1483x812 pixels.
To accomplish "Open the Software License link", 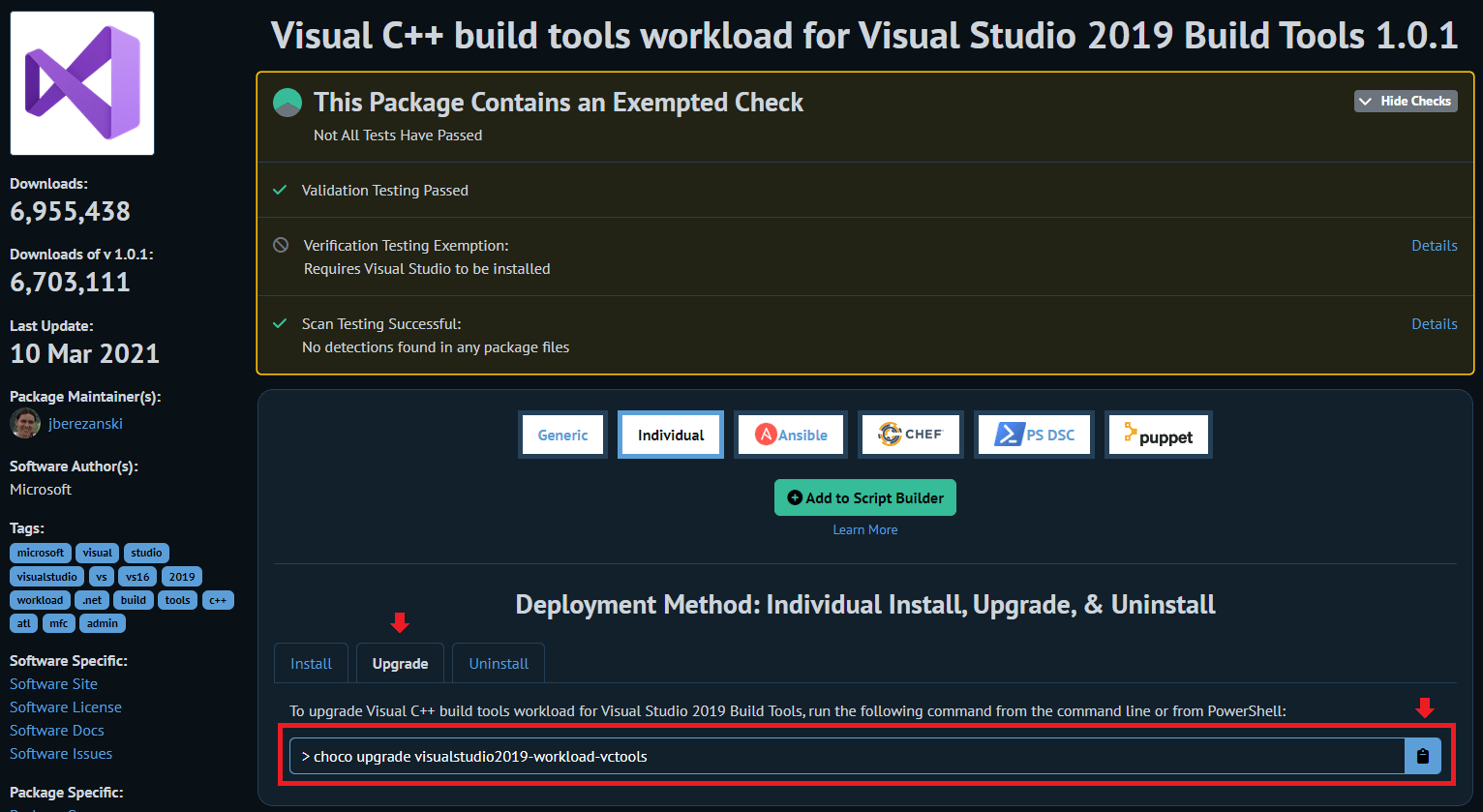I will pyautogui.click(x=66, y=707).
